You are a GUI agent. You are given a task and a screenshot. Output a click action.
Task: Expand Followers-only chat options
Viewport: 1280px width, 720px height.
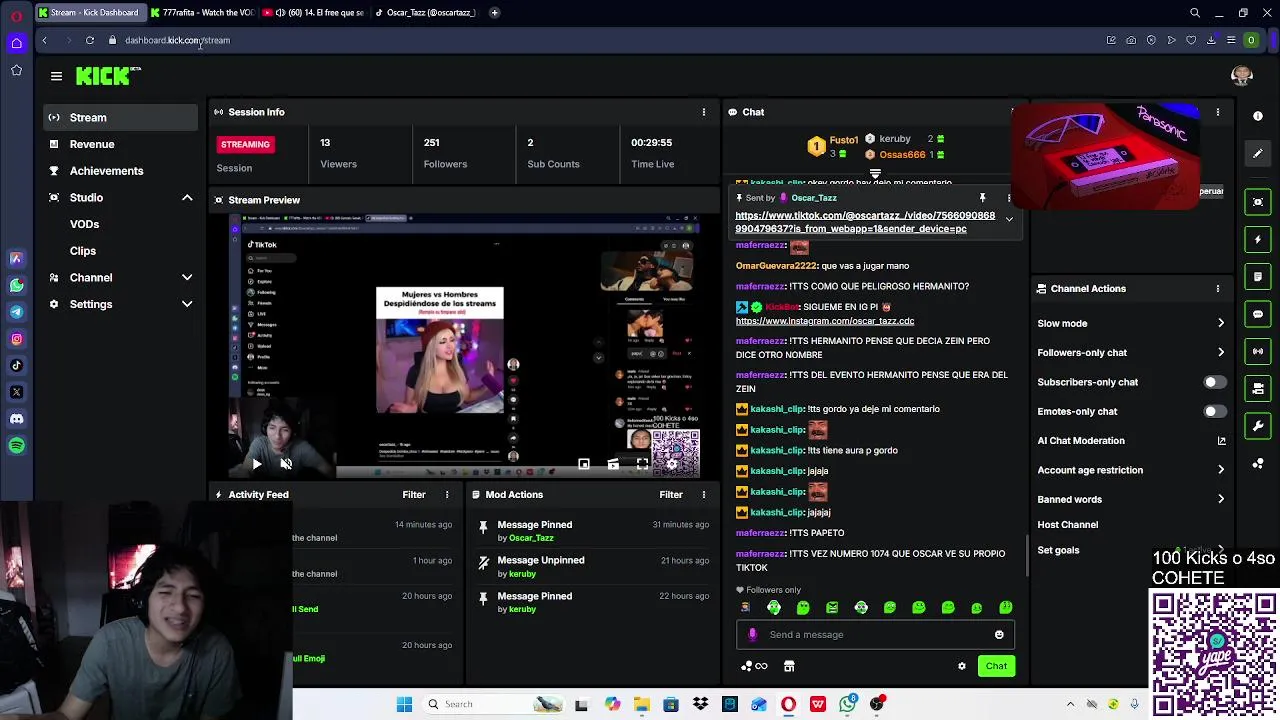(1220, 352)
